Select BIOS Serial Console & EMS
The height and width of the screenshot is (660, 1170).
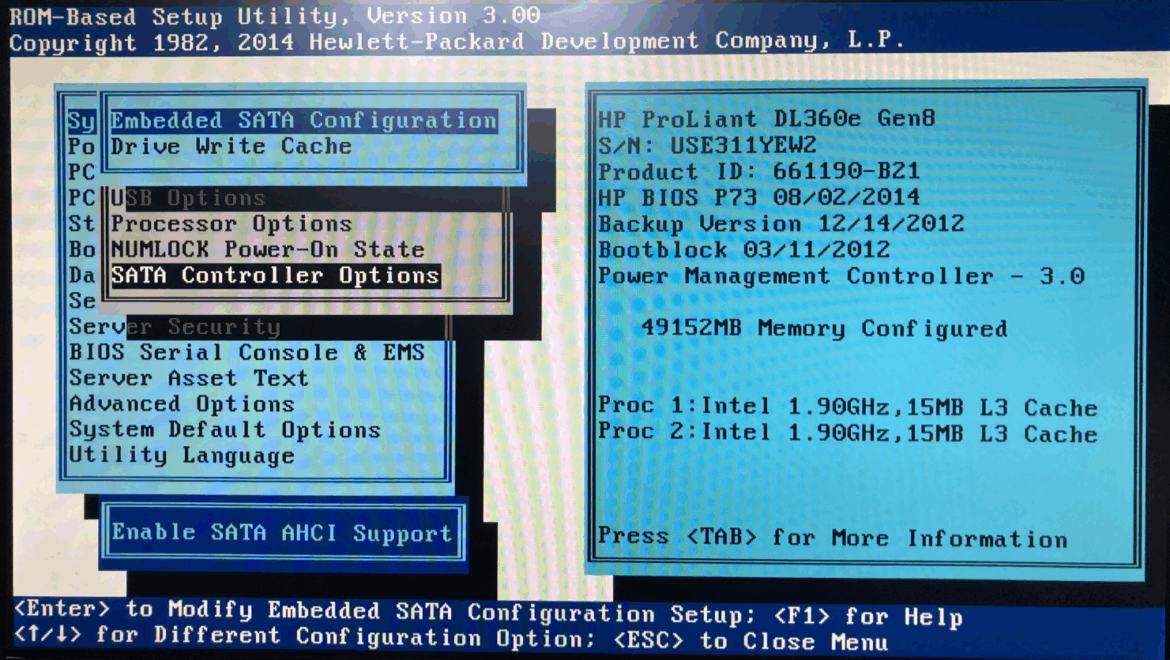point(247,353)
